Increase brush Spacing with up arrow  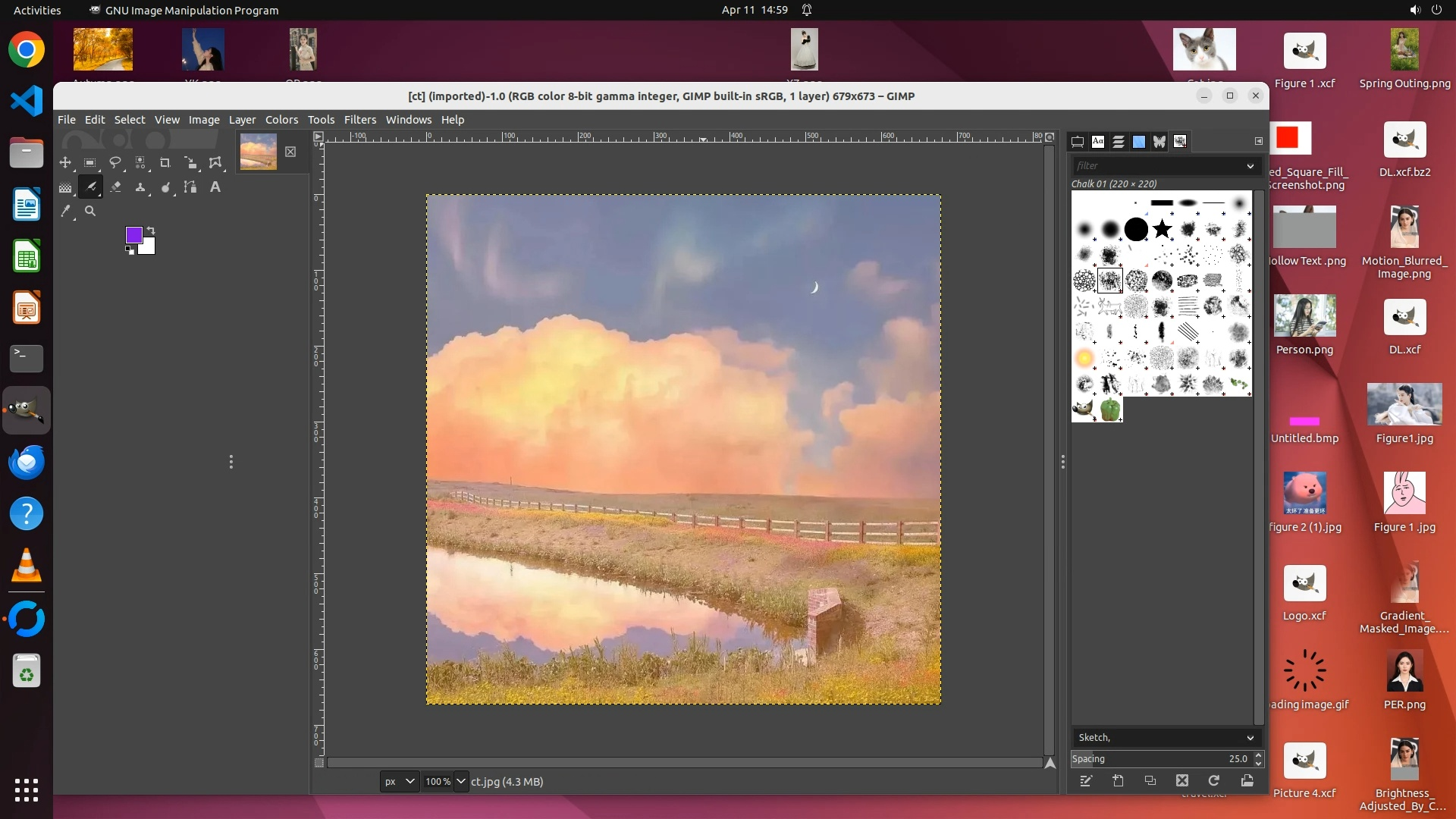click(1259, 755)
